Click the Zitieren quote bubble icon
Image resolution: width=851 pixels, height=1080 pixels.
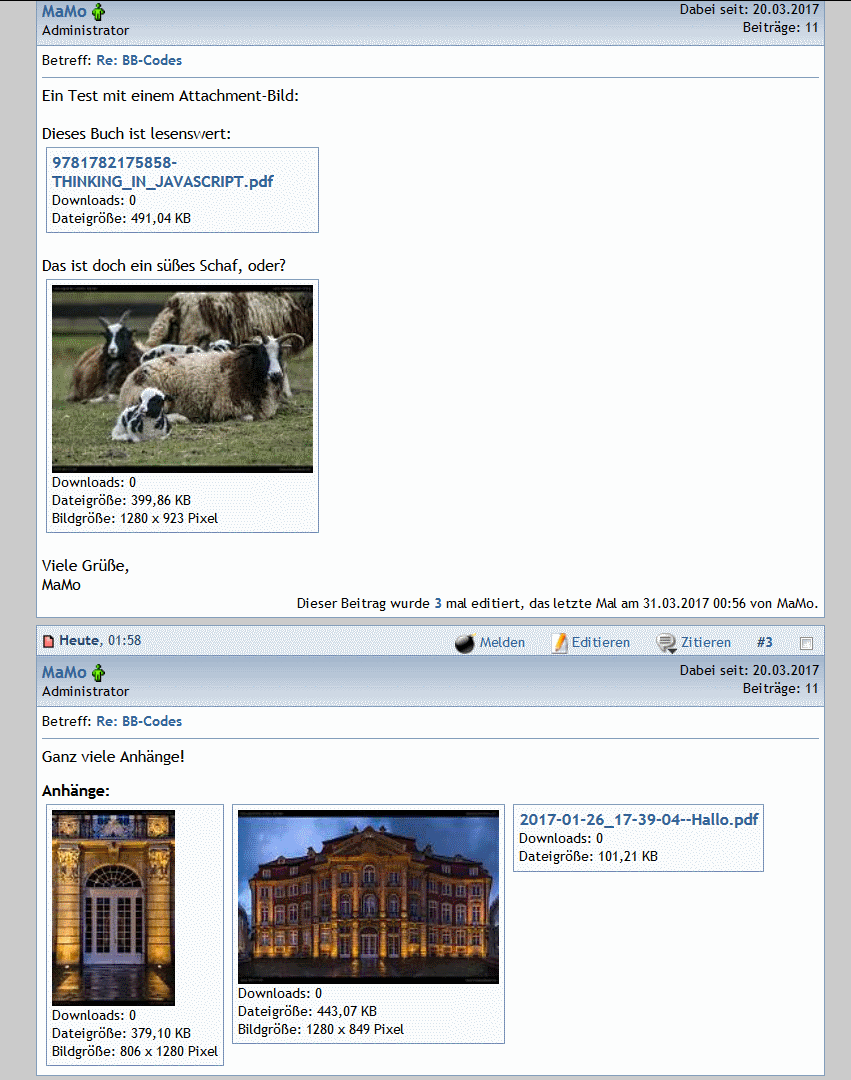[x=666, y=643]
